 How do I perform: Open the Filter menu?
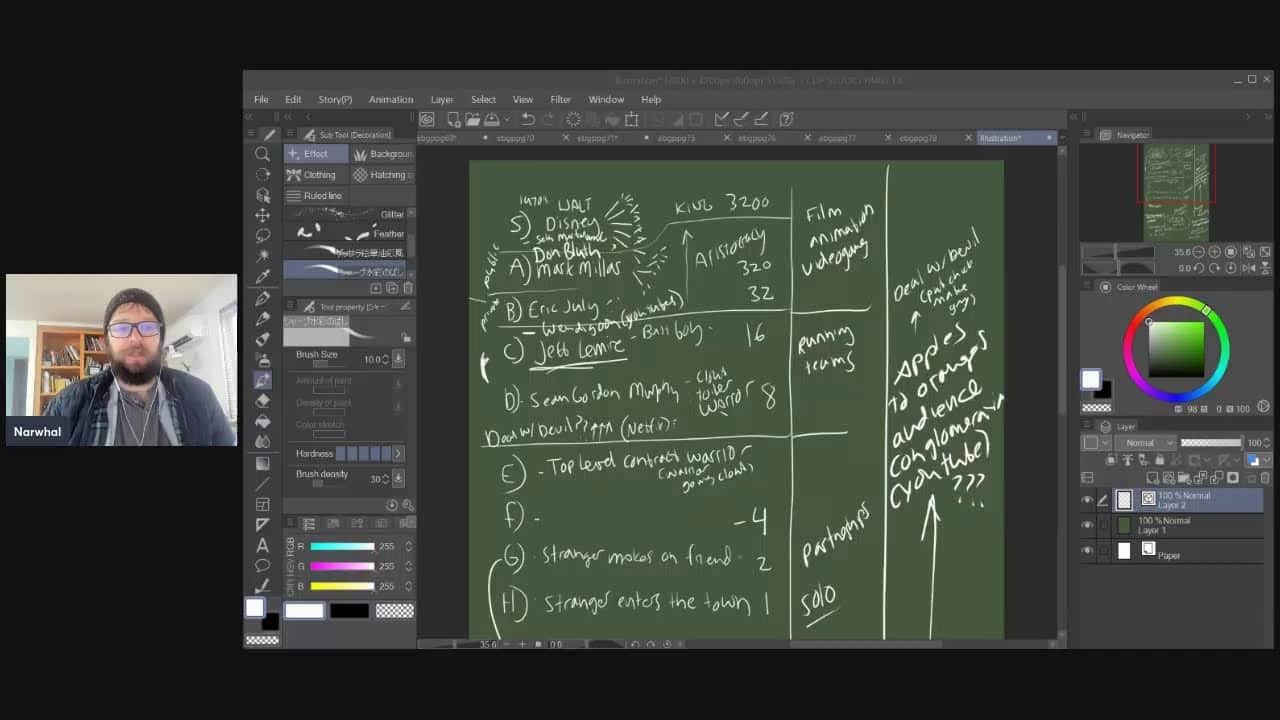560,100
